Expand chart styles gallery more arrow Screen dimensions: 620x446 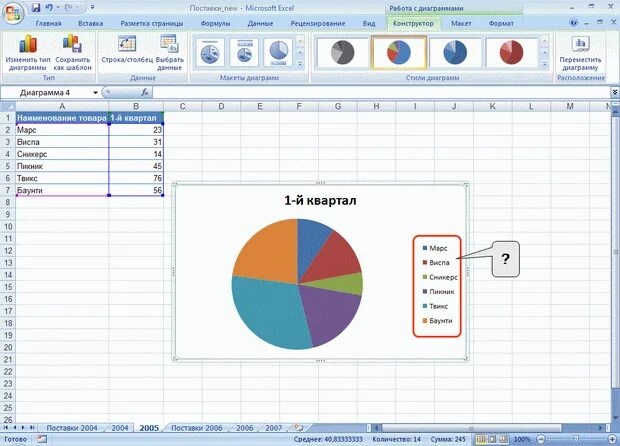point(544,64)
